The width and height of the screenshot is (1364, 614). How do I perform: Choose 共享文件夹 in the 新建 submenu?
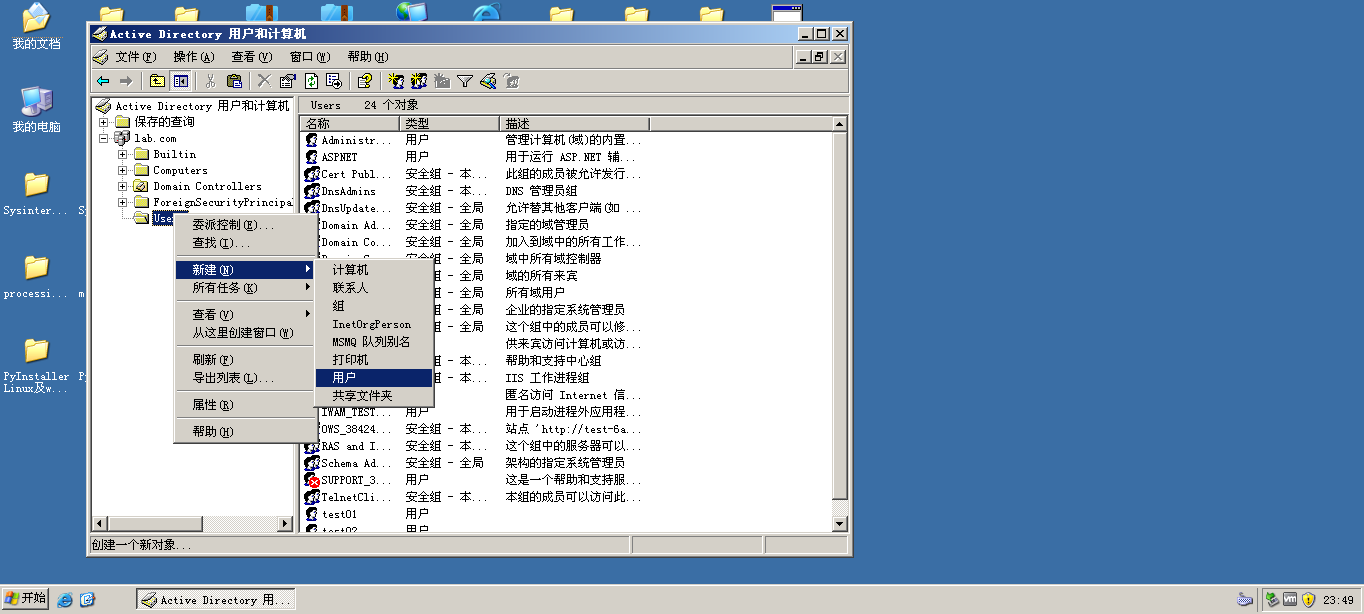coord(374,396)
